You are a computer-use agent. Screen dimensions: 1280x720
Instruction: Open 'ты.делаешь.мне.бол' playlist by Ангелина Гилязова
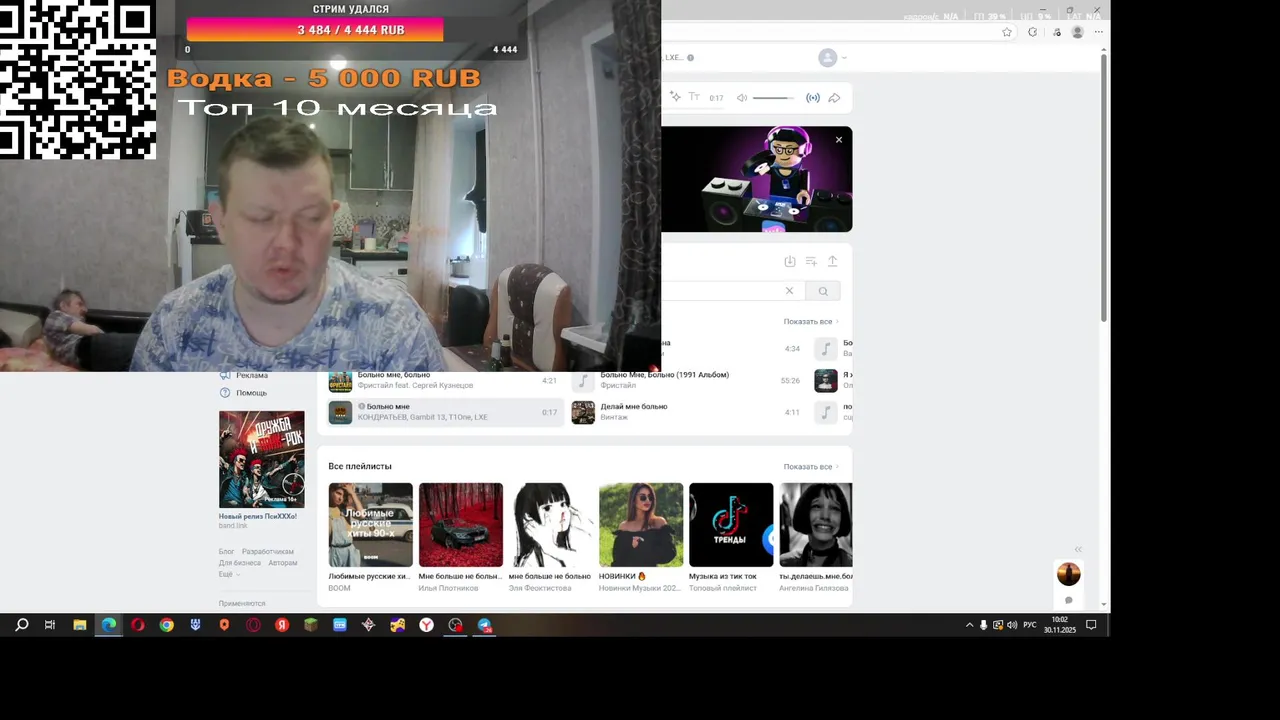pos(816,525)
